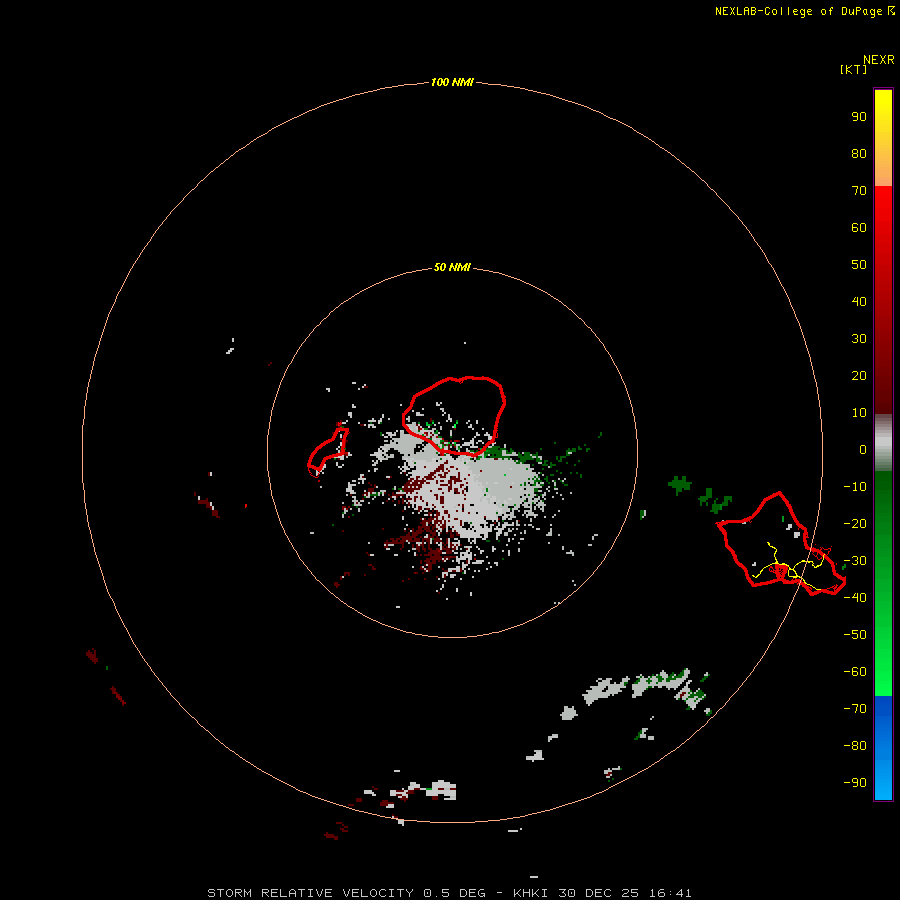Click the KT units label above color bar
This screenshot has height=900, width=900.
[x=854, y=69]
